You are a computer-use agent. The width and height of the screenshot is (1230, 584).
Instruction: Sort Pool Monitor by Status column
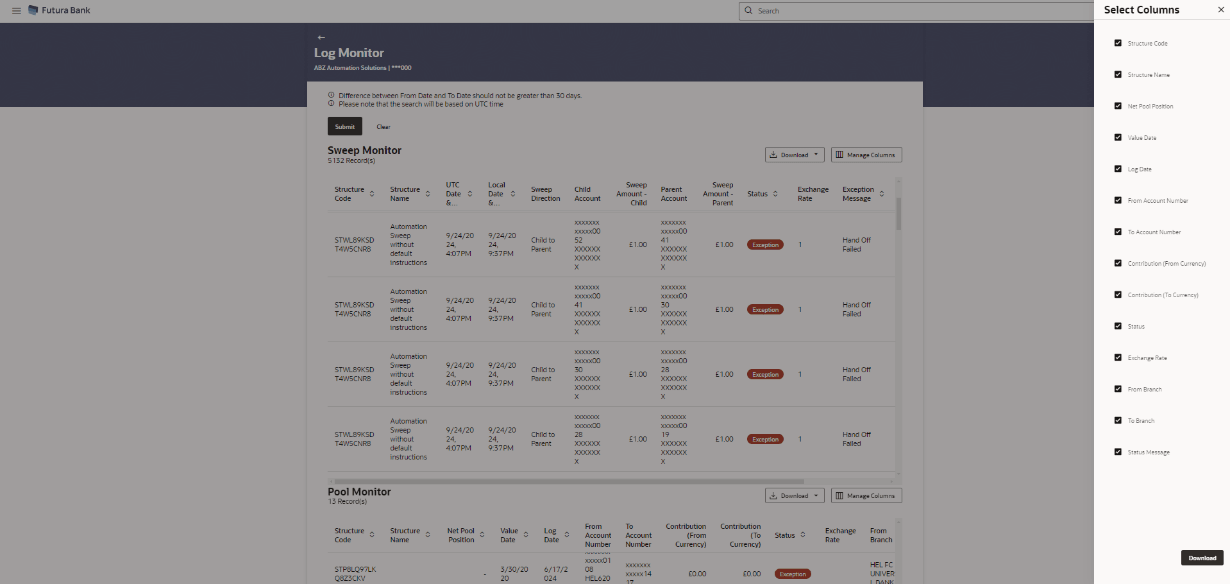[805, 535]
